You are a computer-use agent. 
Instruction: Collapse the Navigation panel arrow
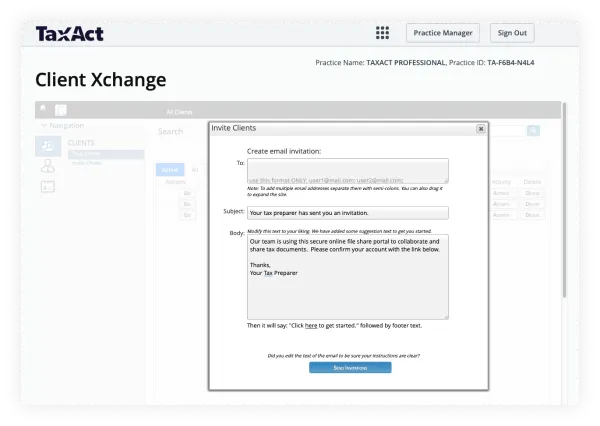click(x=44, y=125)
